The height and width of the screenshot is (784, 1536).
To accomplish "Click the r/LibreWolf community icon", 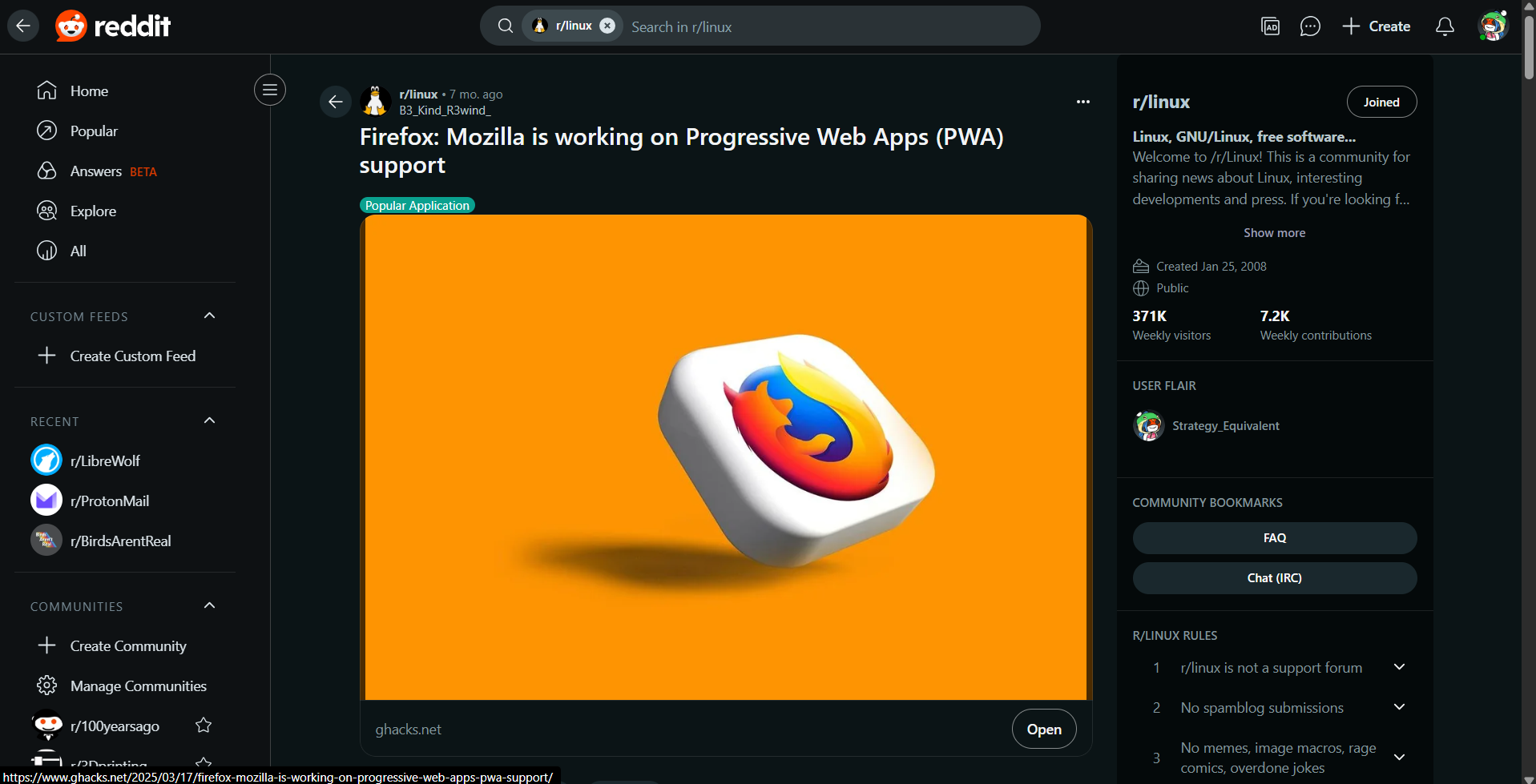I will (46, 460).
